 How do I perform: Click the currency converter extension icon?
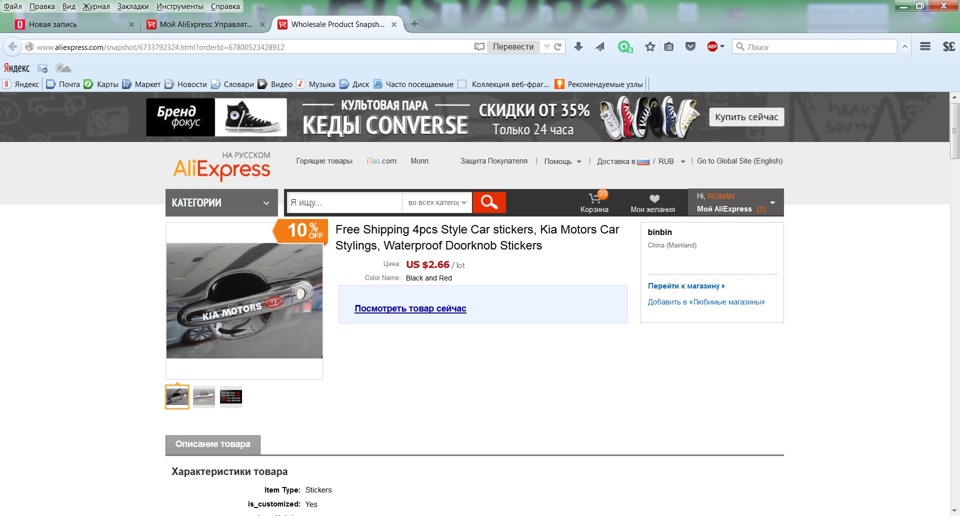click(948, 47)
